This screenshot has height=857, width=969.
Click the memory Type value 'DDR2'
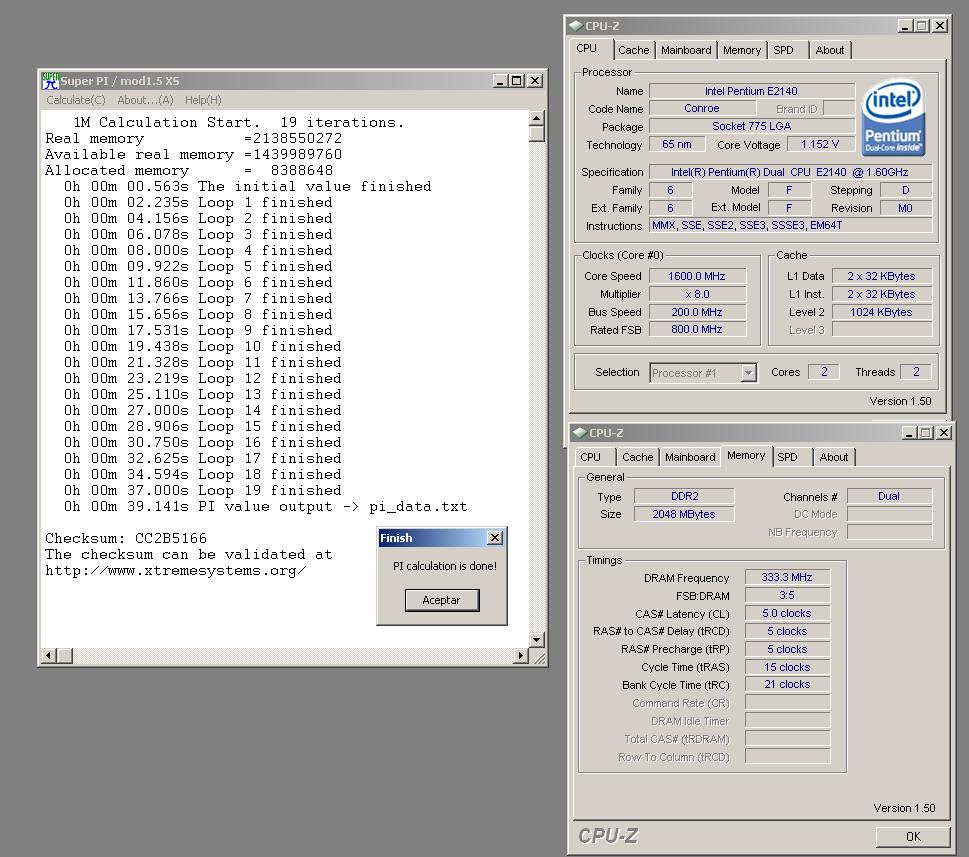coord(685,496)
